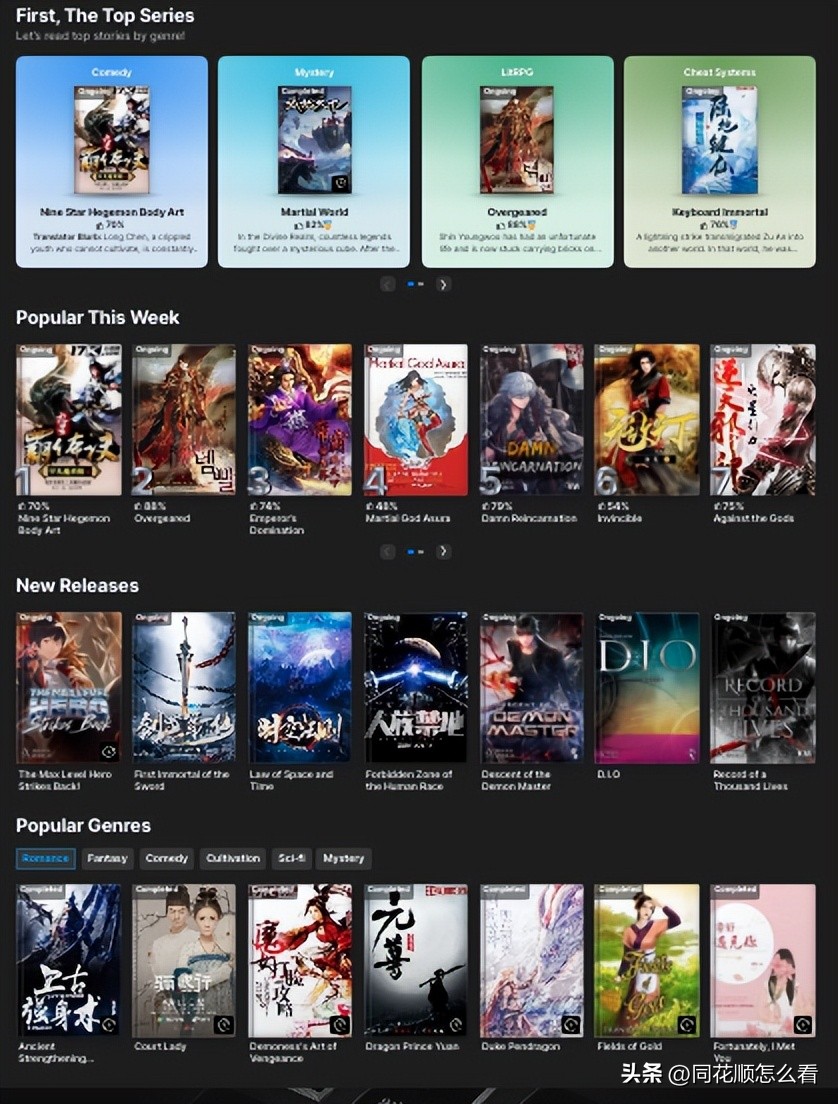
Task: Click Damn Reincarnation title text
Action: coord(529,518)
